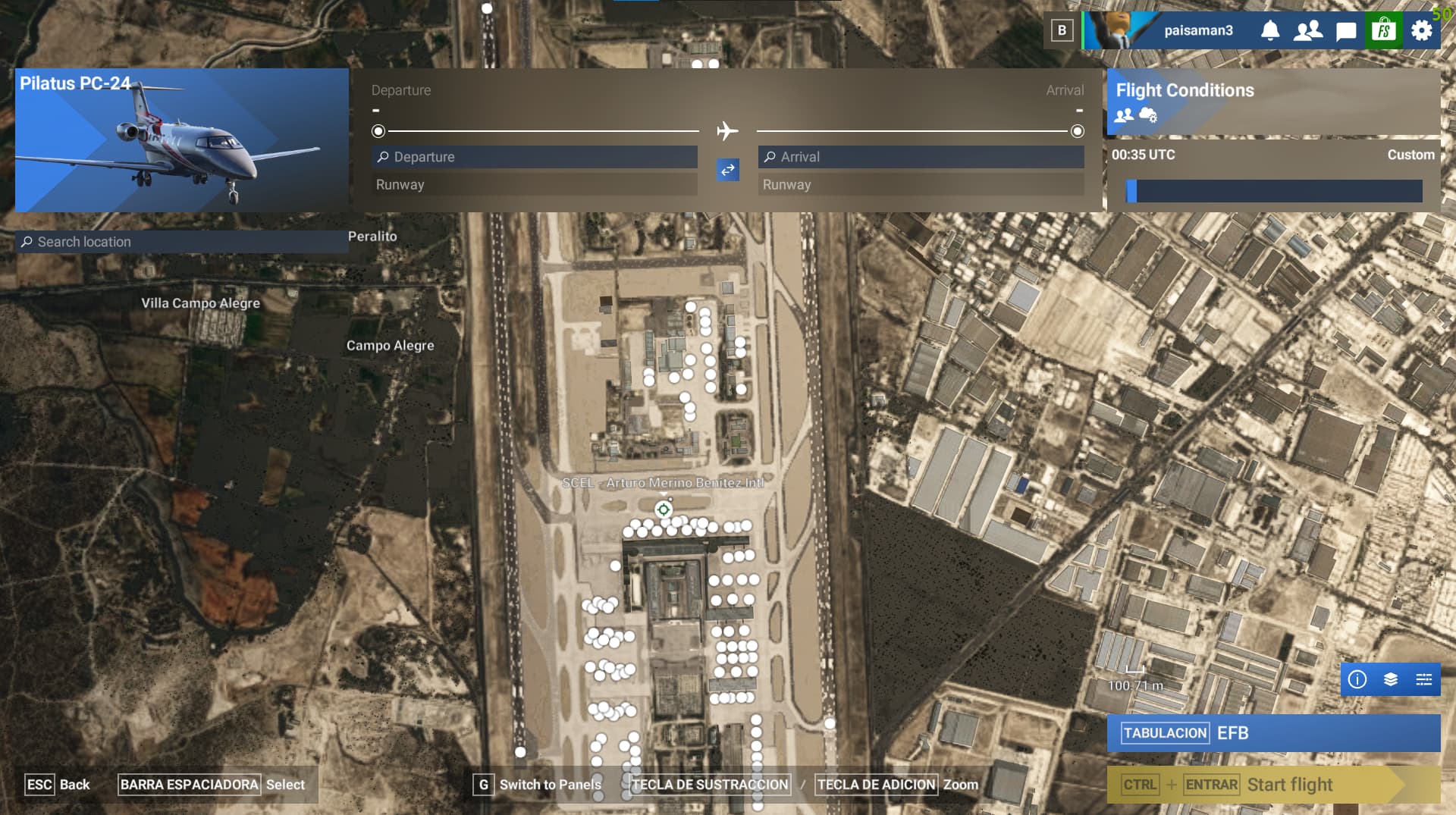Open the settings gear
Screen dimensions: 1456x815
click(1422, 30)
